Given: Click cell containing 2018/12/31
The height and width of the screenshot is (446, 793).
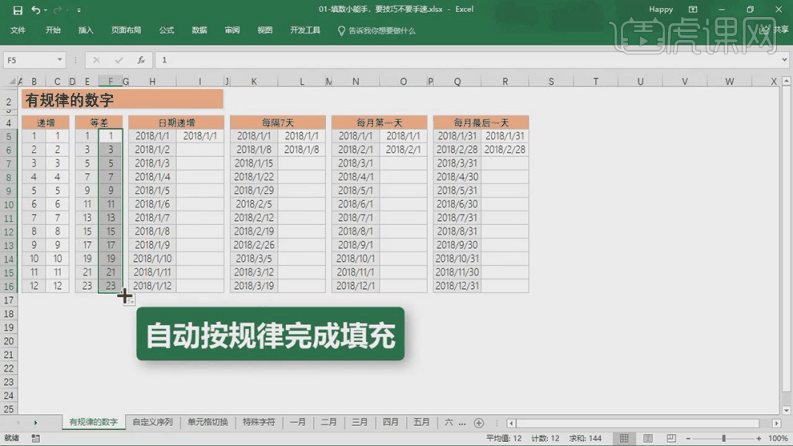Looking at the screenshot, I should point(457,286).
